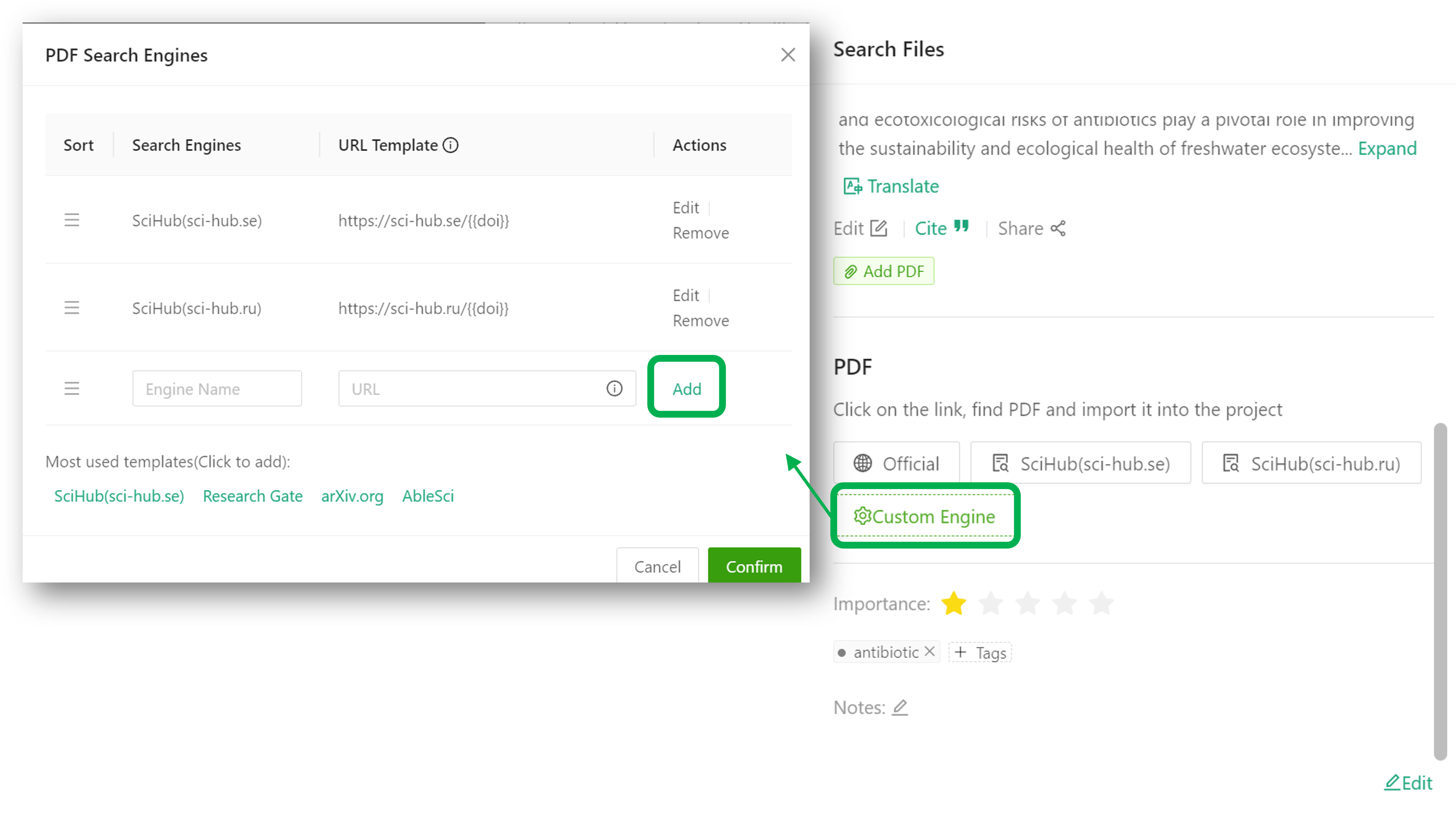Screen dimensions: 1456x823
Task: Remove the antibiotic tag with its X
Action: coord(929,652)
